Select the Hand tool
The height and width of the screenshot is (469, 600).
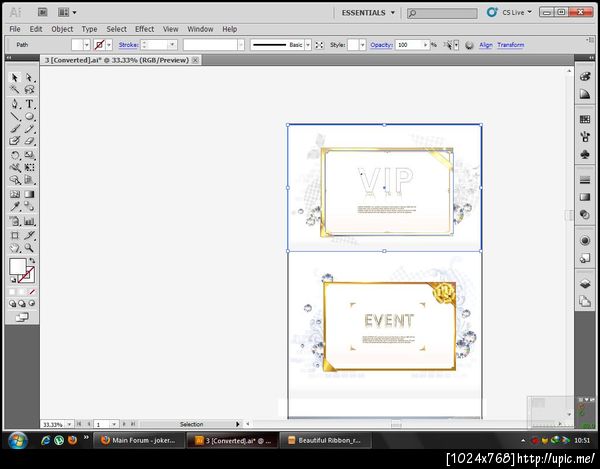(x=15, y=248)
